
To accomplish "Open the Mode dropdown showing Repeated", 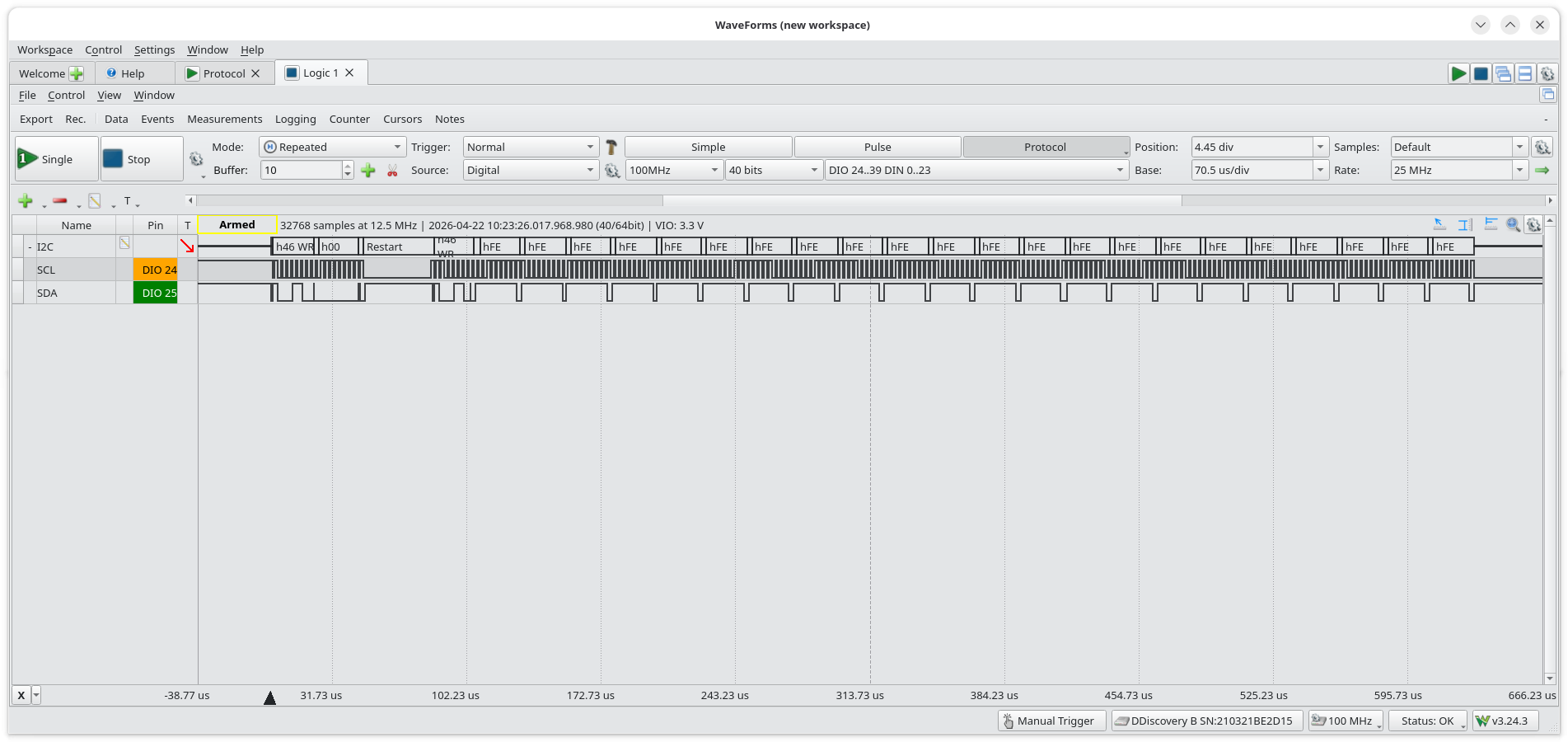I will [x=332, y=147].
